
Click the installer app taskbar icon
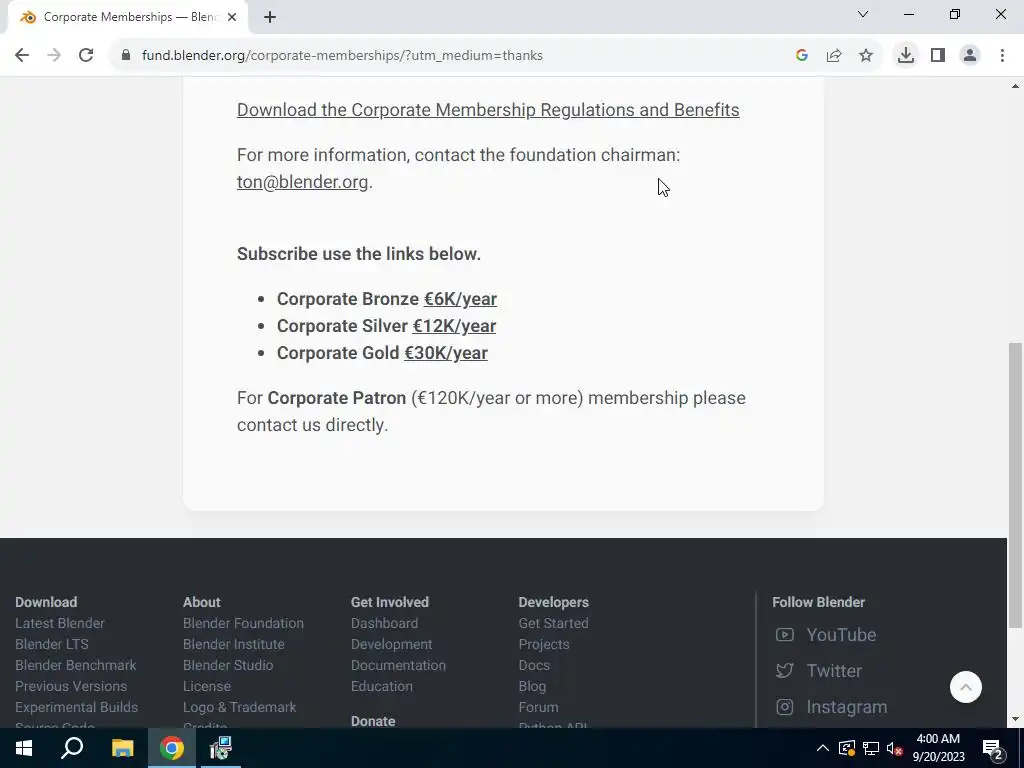coord(221,748)
